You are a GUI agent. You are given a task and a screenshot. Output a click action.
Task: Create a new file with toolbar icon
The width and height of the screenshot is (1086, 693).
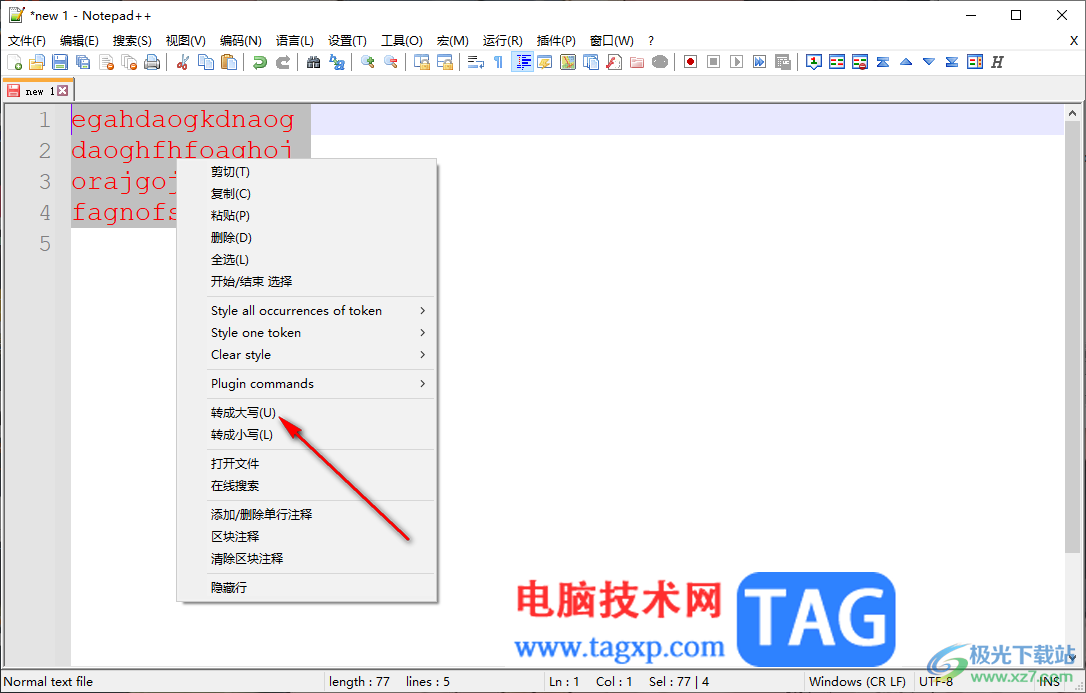(15, 62)
